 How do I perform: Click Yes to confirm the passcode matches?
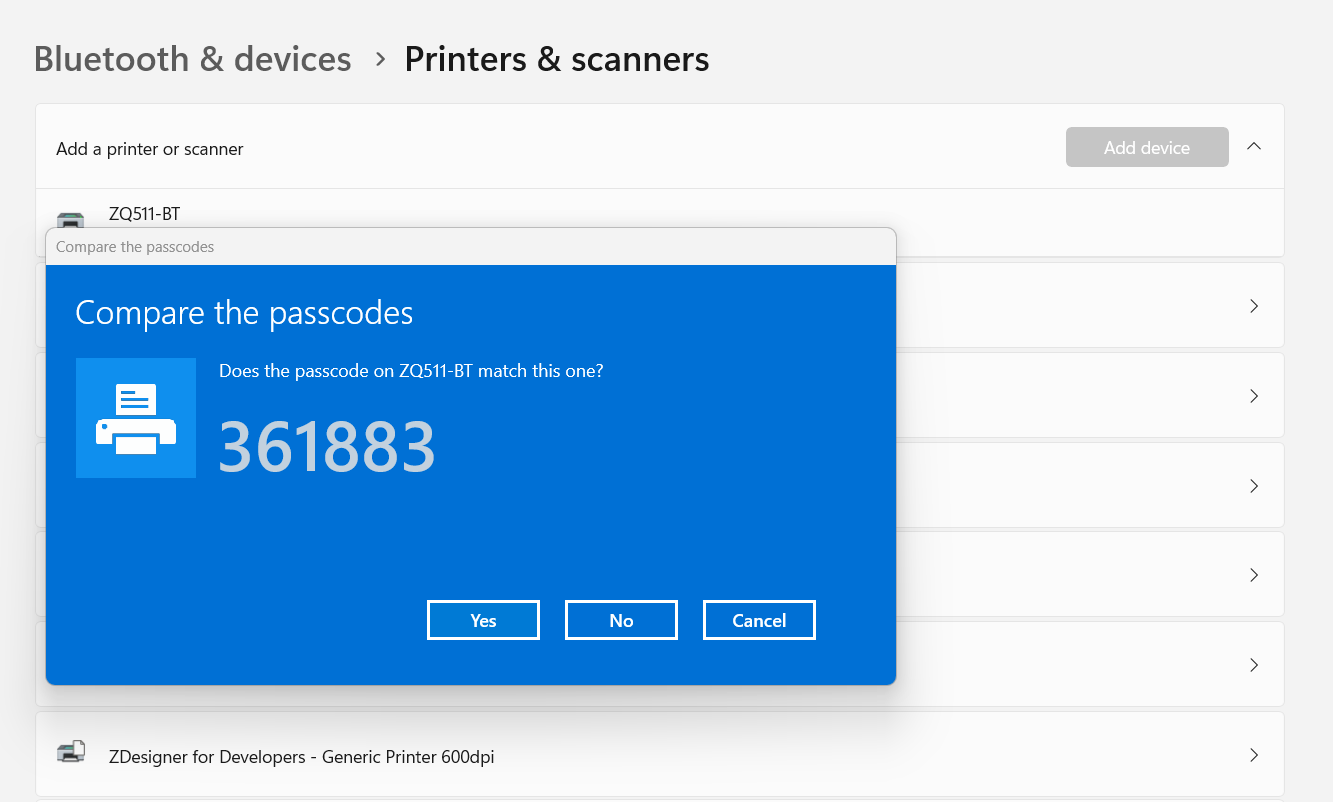point(483,620)
